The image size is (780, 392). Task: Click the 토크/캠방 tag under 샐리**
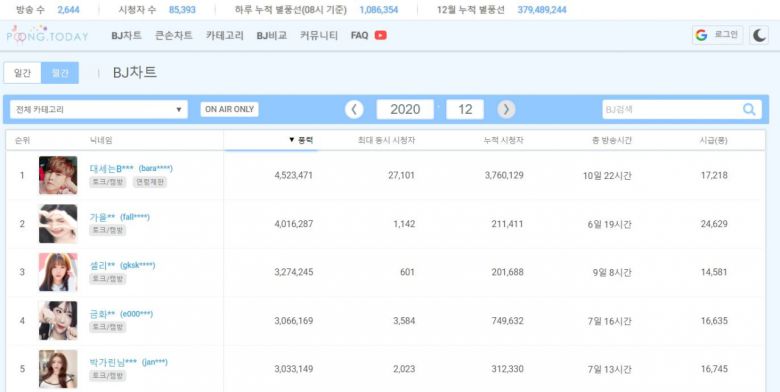107,279
